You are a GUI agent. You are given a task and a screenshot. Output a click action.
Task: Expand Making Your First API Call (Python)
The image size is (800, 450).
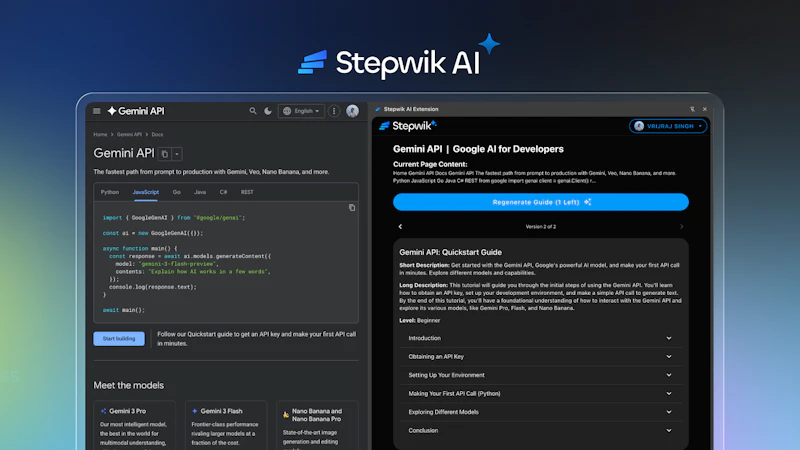coord(541,393)
